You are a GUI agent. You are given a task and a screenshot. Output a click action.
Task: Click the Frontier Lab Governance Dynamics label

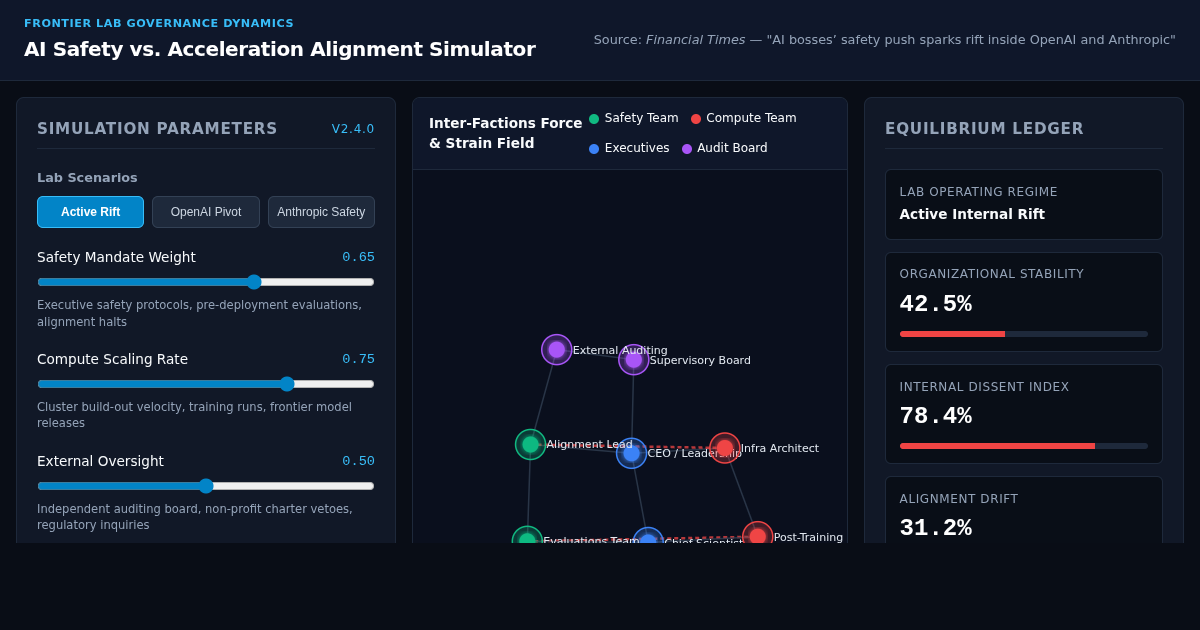pos(159,23)
